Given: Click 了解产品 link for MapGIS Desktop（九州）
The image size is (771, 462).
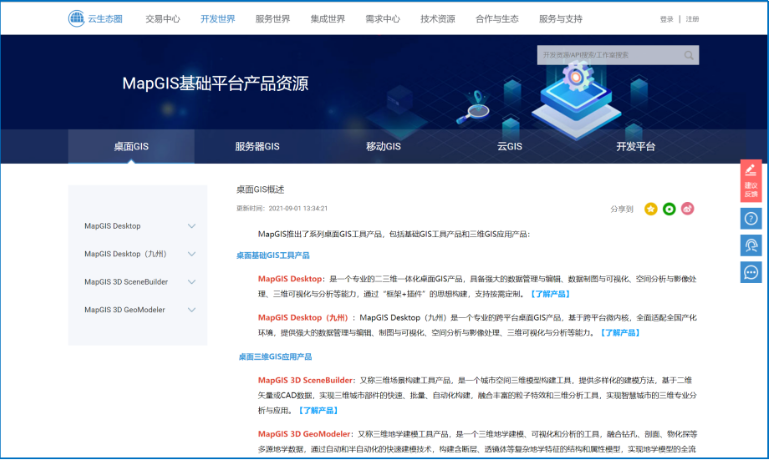Looking at the screenshot, I should click(x=620, y=333).
